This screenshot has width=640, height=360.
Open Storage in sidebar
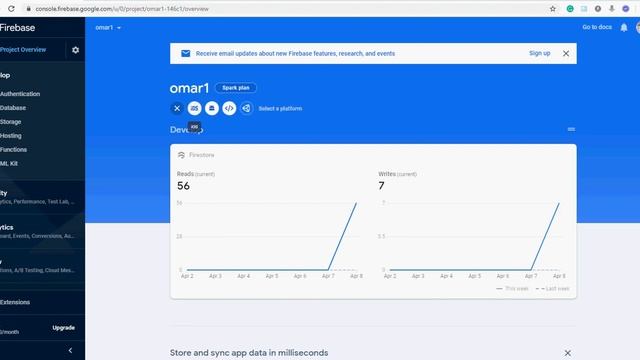tap(10, 122)
